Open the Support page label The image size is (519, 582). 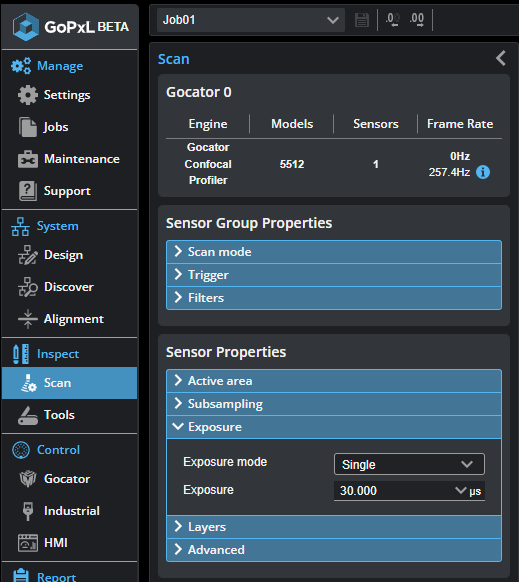click(x=67, y=191)
